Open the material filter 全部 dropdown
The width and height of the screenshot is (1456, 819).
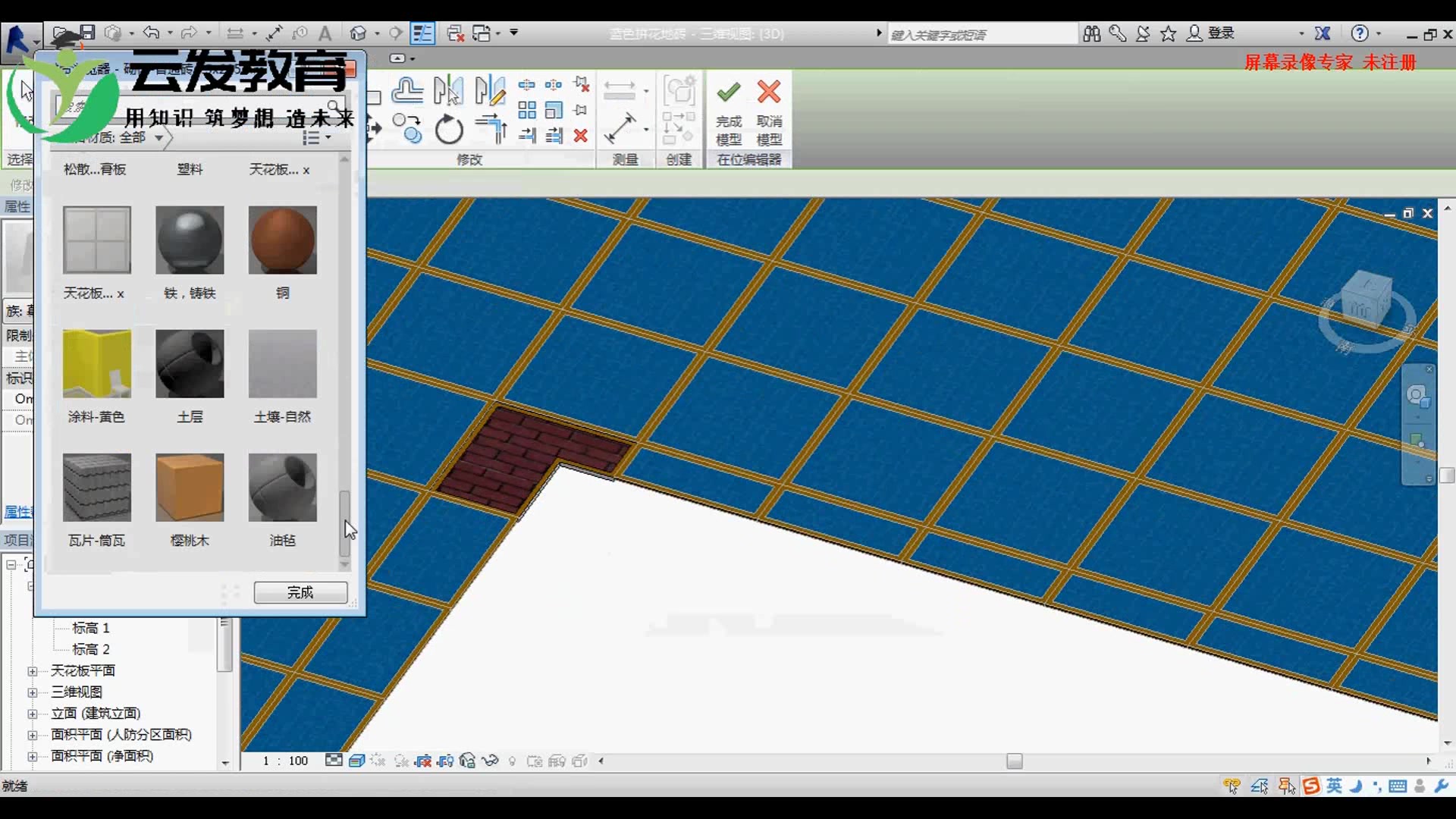point(158,137)
